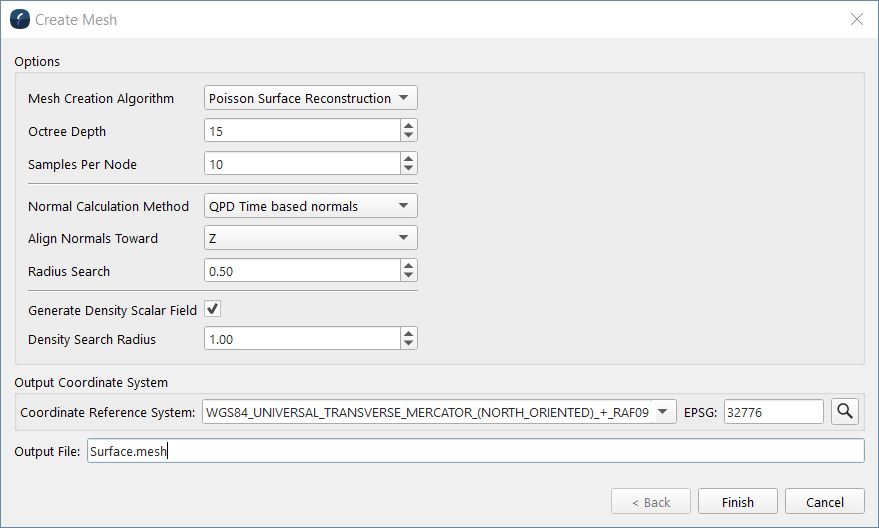The width and height of the screenshot is (879, 528).
Task: Click the Octree Depth value field
Action: coord(301,131)
